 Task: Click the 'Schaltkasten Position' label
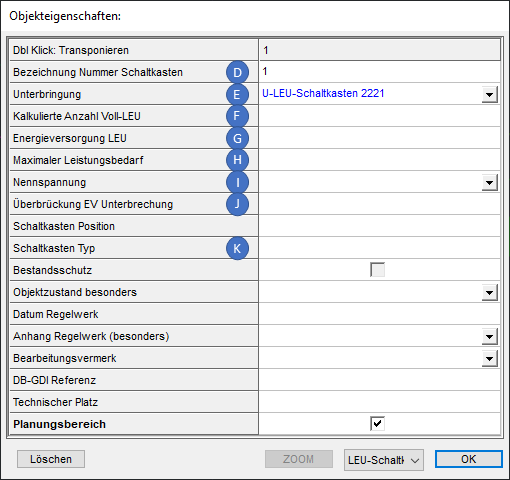(x=64, y=226)
